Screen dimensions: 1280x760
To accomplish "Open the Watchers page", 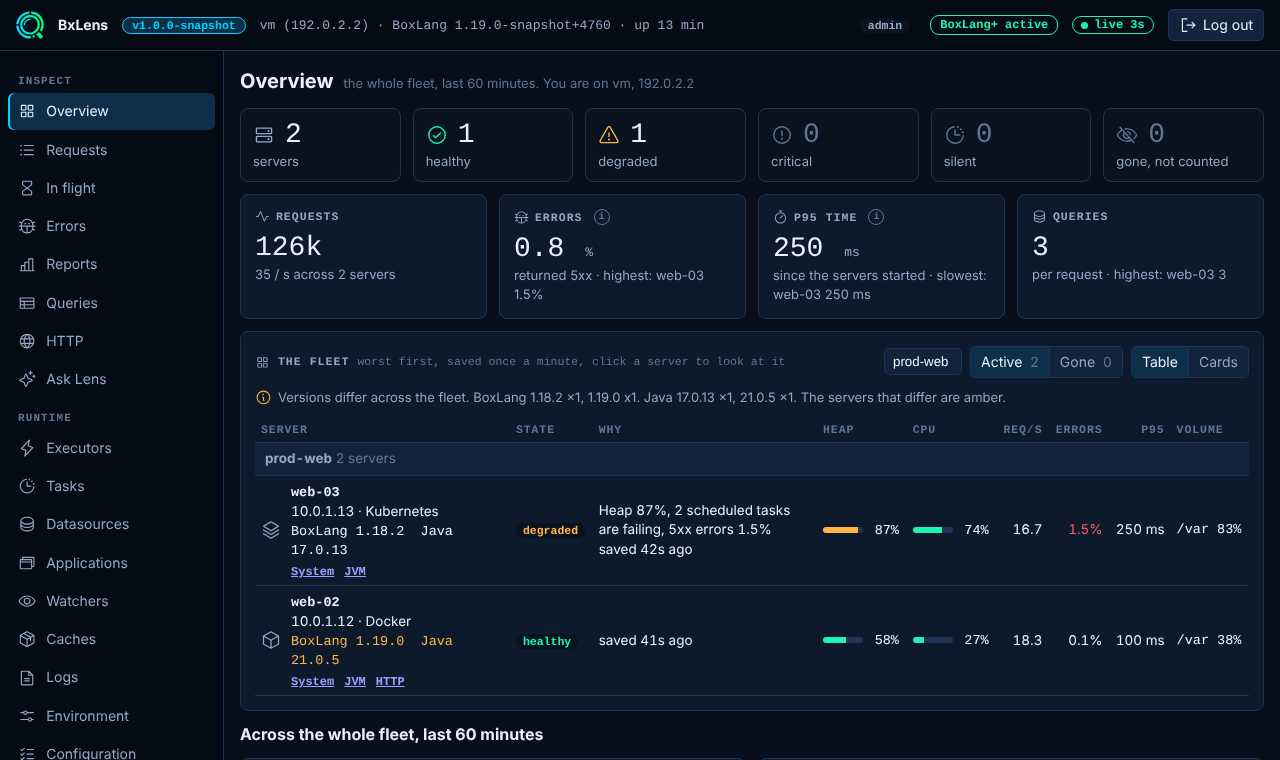I will [x=111, y=601].
